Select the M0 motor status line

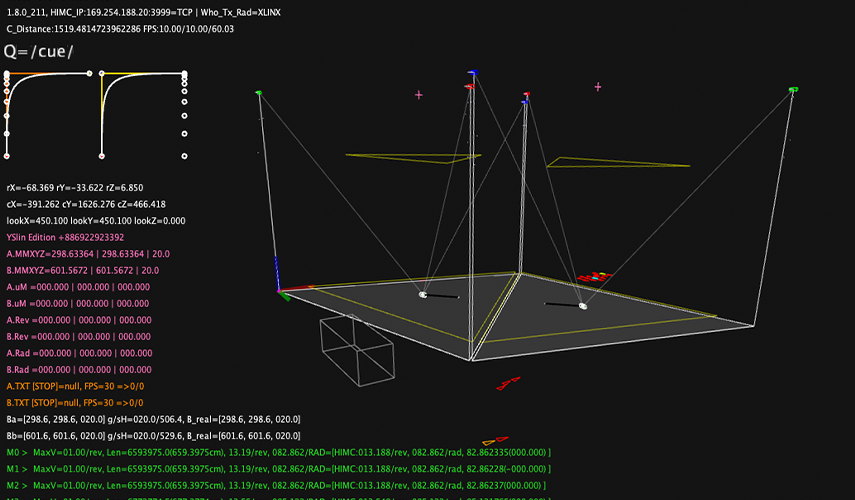click(x=279, y=452)
